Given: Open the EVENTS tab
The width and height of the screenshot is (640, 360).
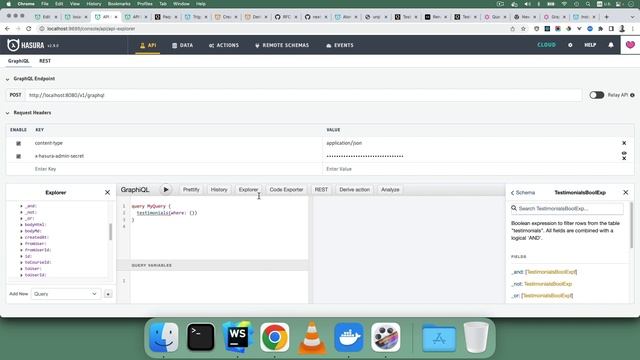Looking at the screenshot, I should (x=340, y=45).
